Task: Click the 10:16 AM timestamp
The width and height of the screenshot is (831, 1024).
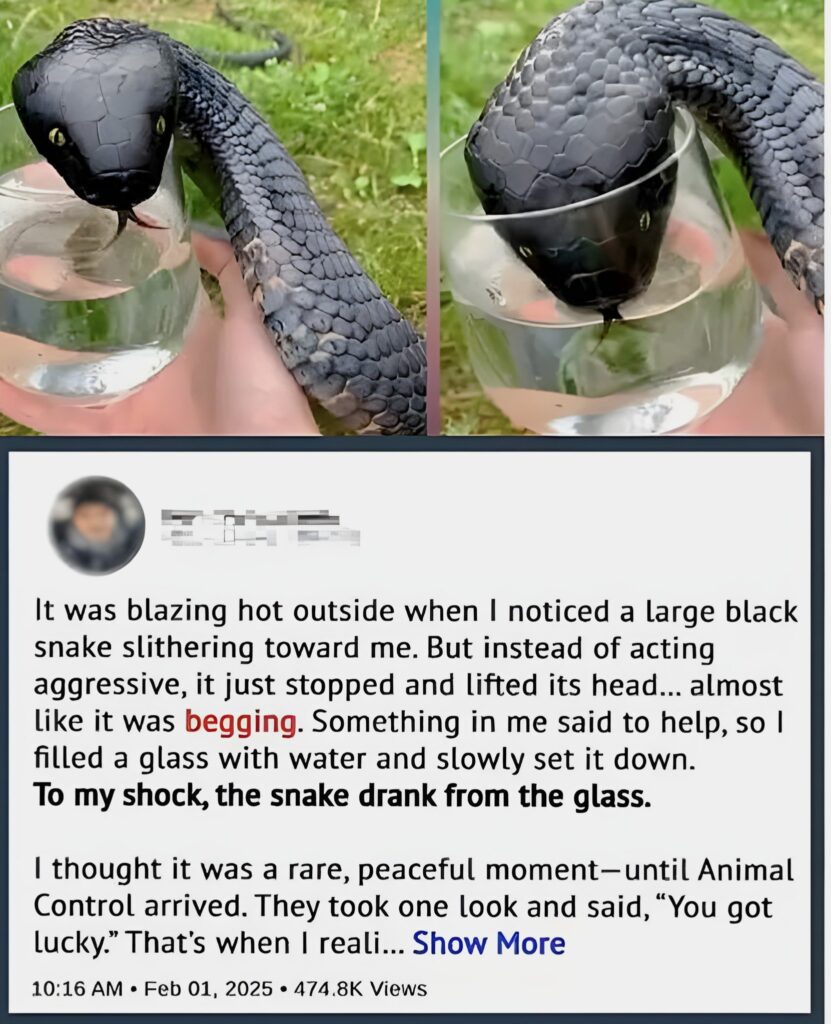Action: tap(76, 989)
